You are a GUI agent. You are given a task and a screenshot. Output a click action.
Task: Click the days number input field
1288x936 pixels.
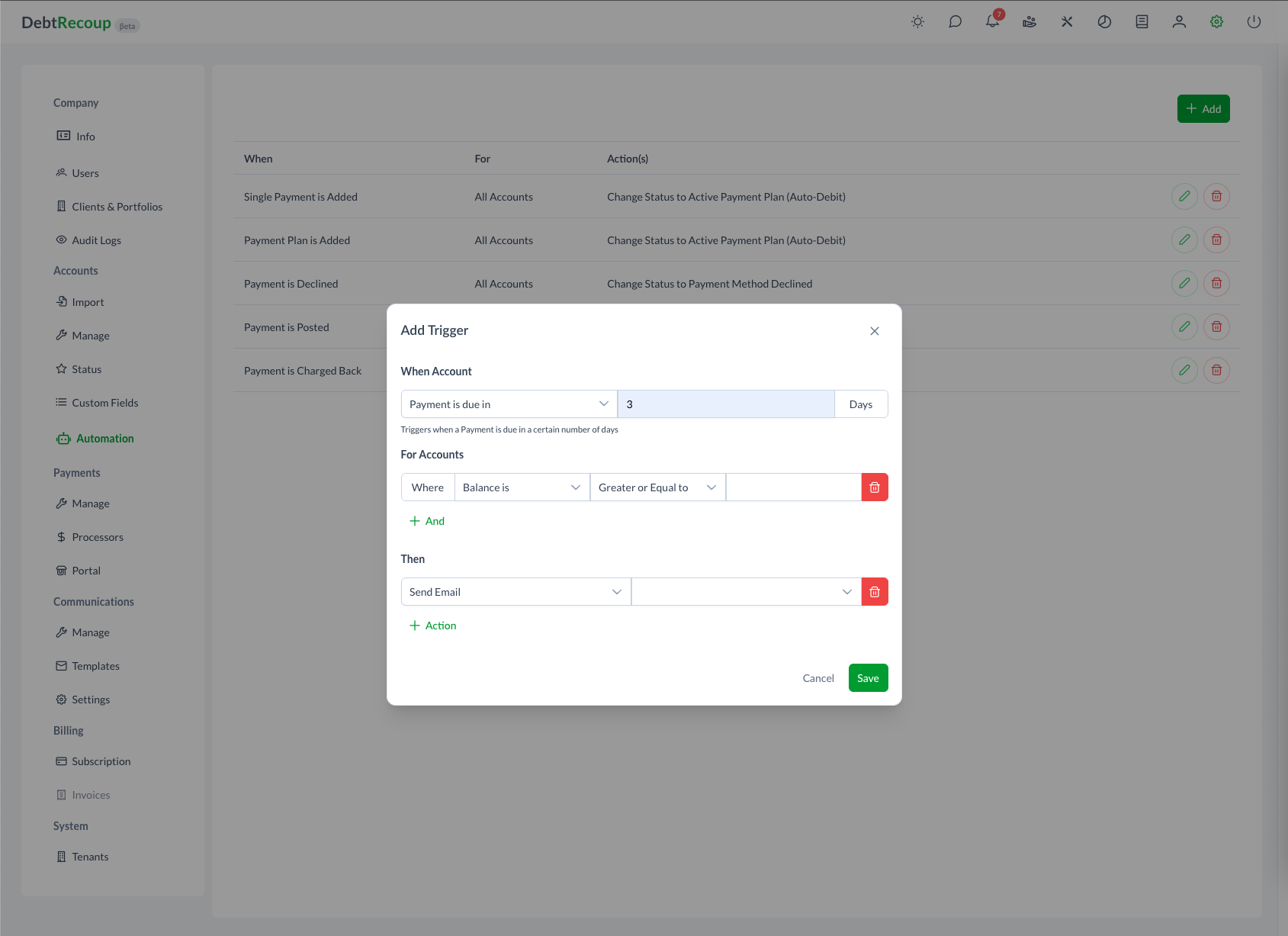click(725, 404)
